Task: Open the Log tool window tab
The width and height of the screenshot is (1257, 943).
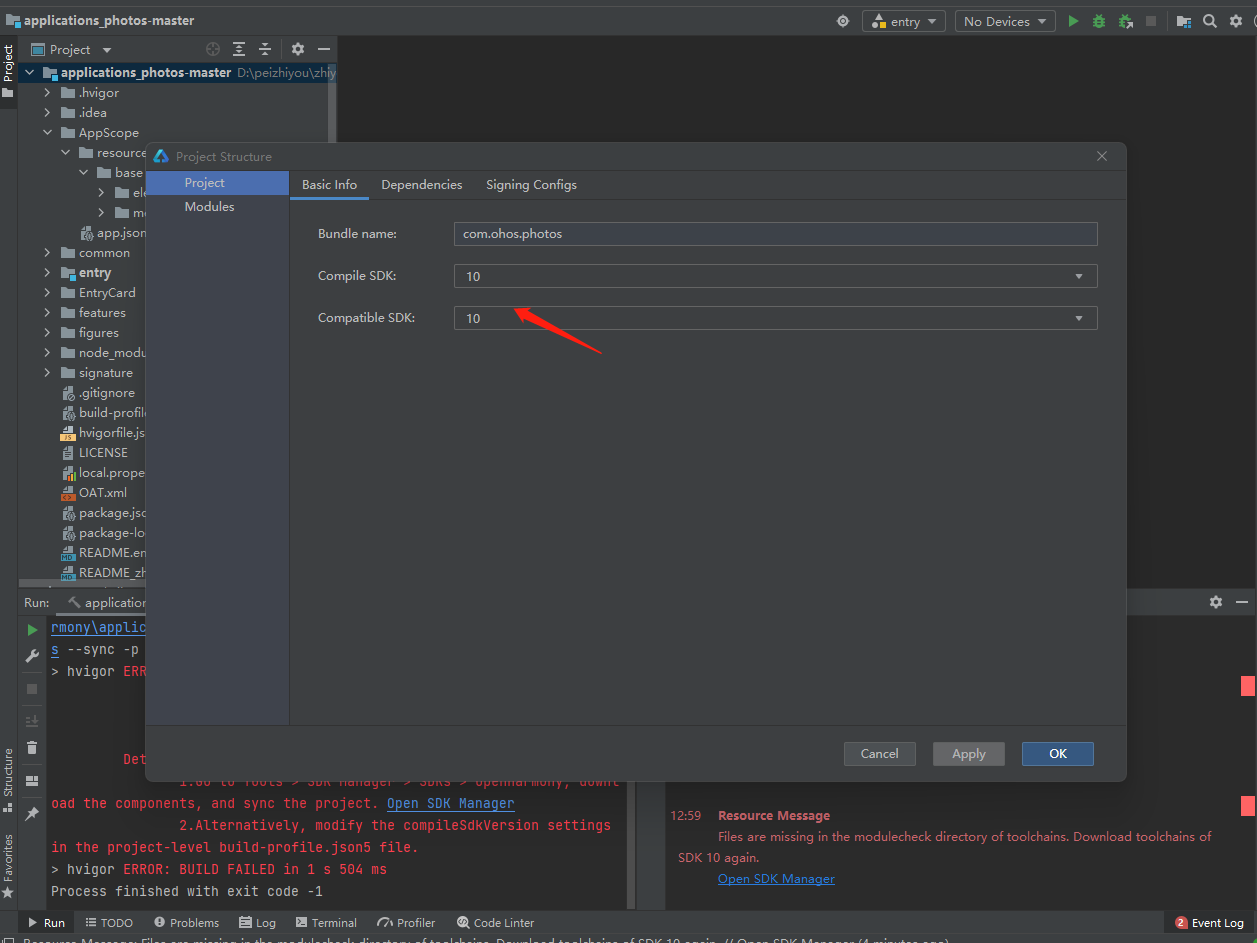Action: pyautogui.click(x=257, y=923)
